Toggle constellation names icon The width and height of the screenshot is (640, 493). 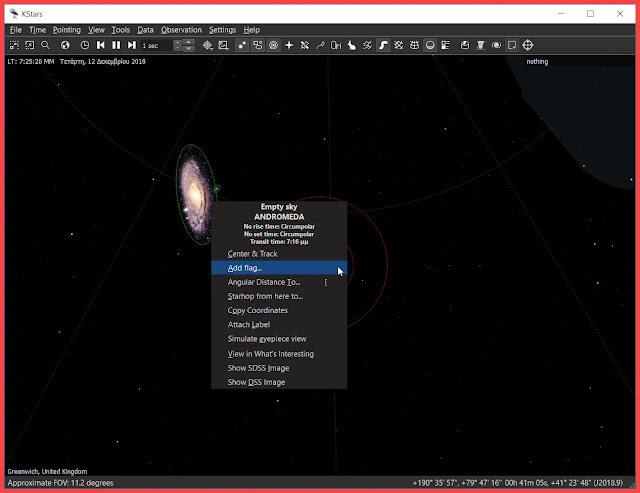click(x=336, y=45)
